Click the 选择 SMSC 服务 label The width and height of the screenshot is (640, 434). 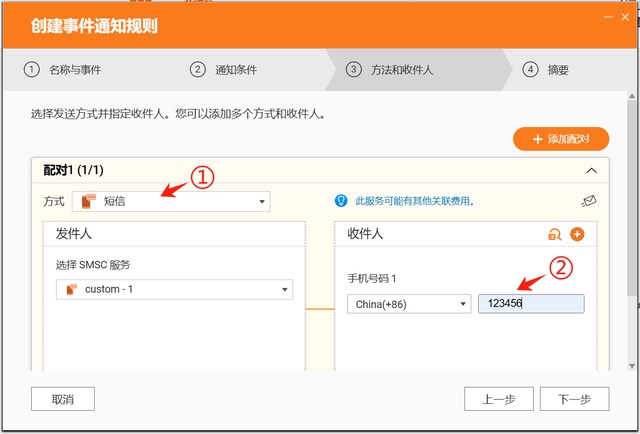[93, 265]
